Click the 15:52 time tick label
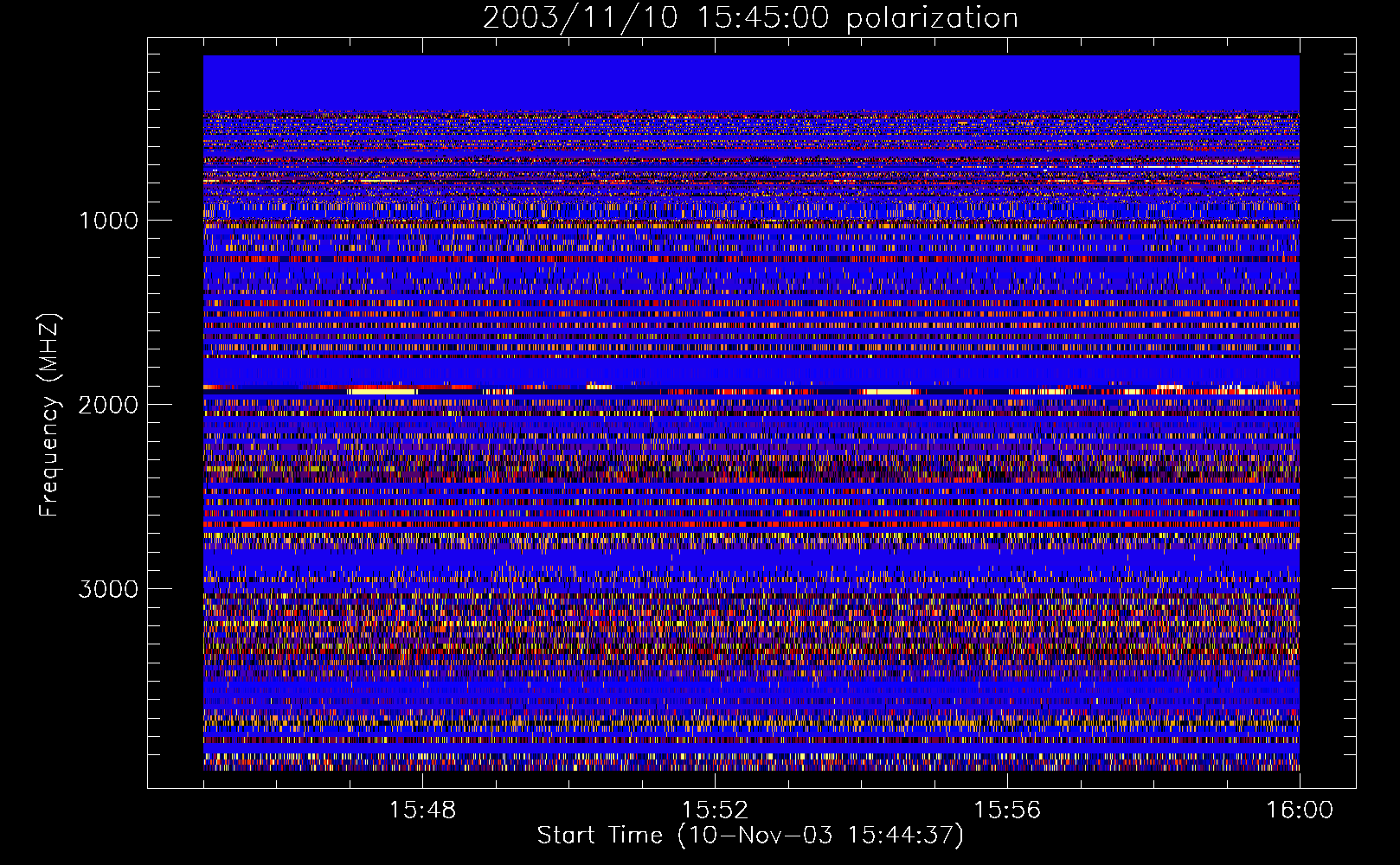Viewport: 1400px width, 865px height. tap(715, 811)
